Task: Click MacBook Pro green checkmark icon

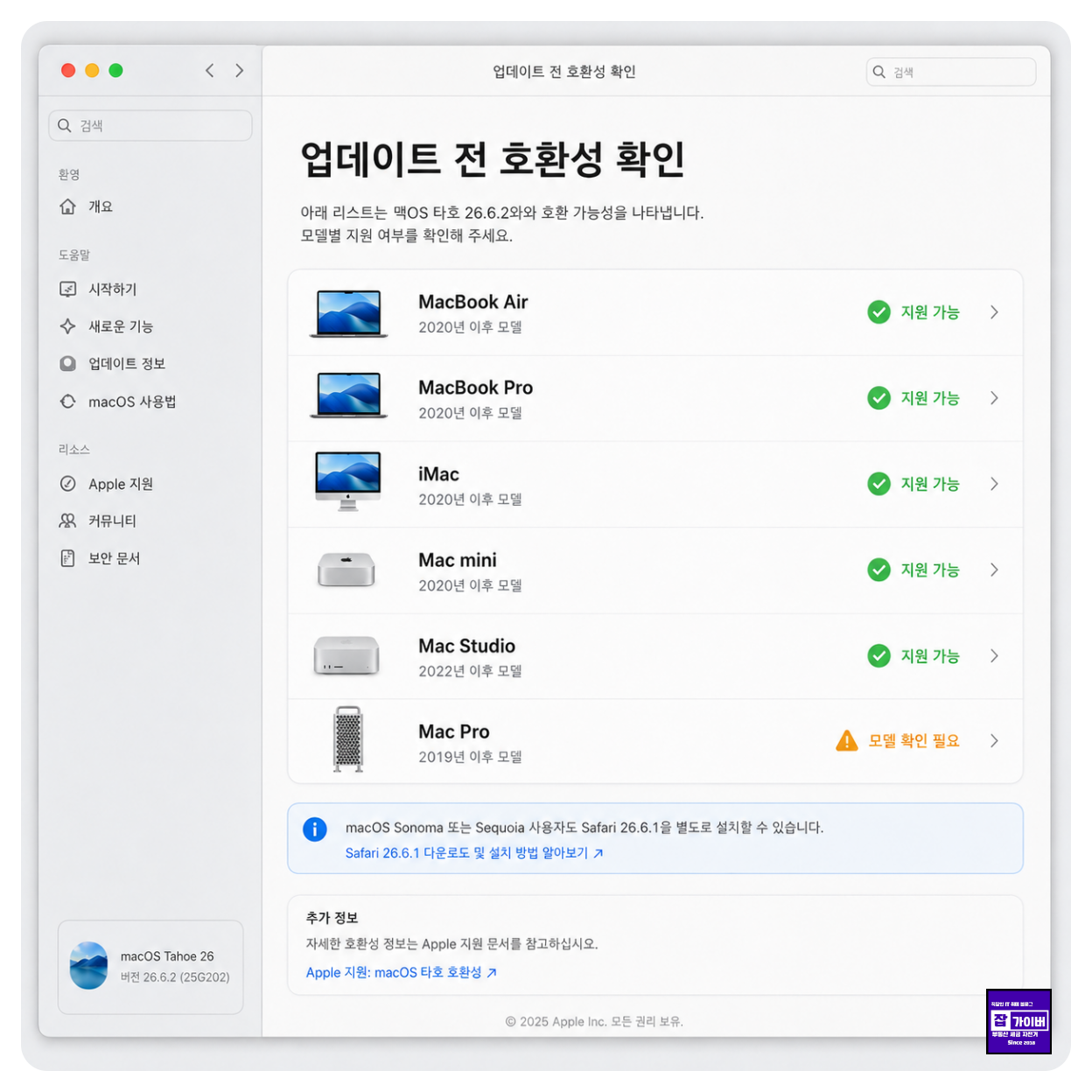Action: 878,398
